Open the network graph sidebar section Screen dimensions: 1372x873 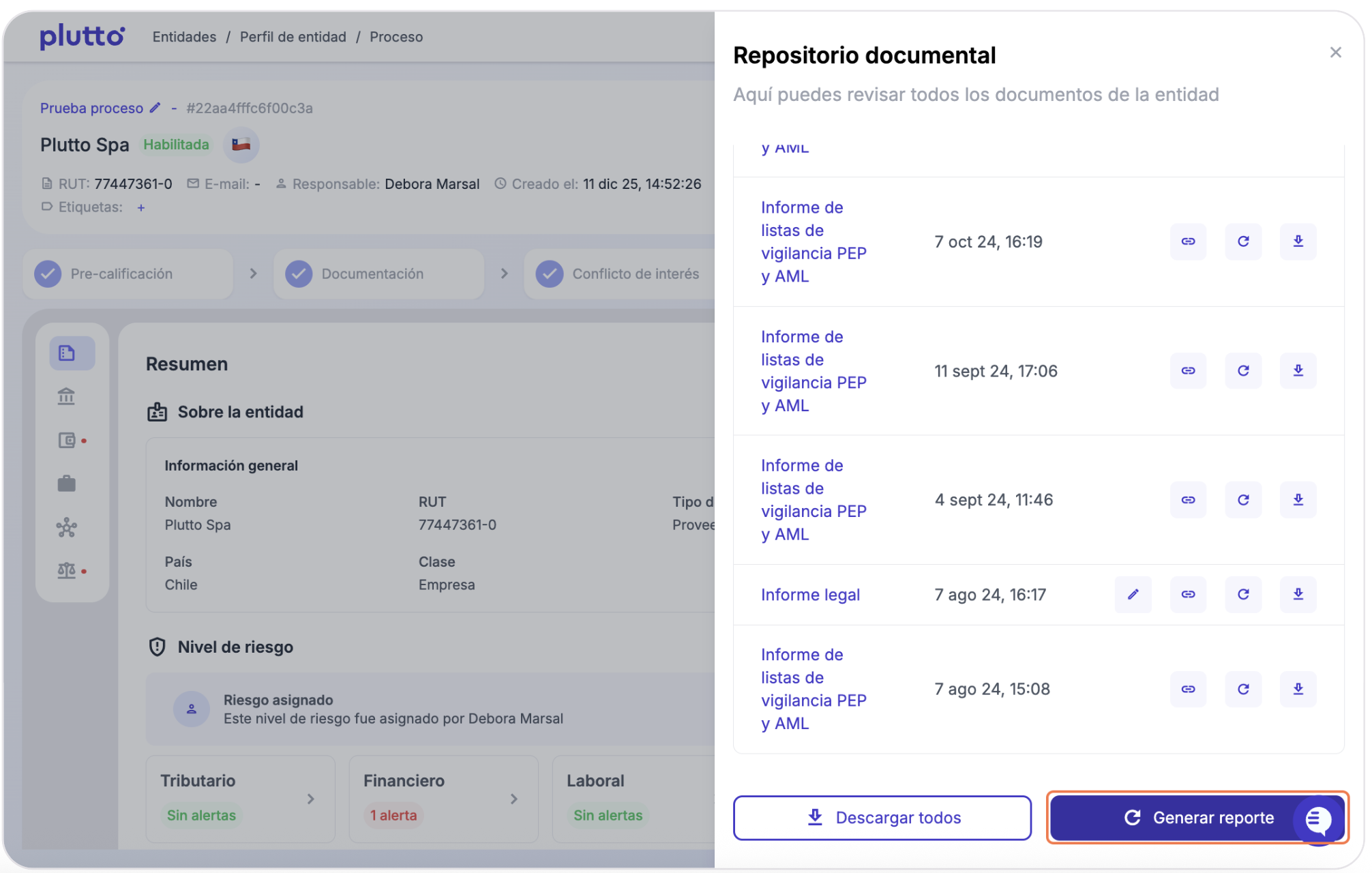click(66, 527)
